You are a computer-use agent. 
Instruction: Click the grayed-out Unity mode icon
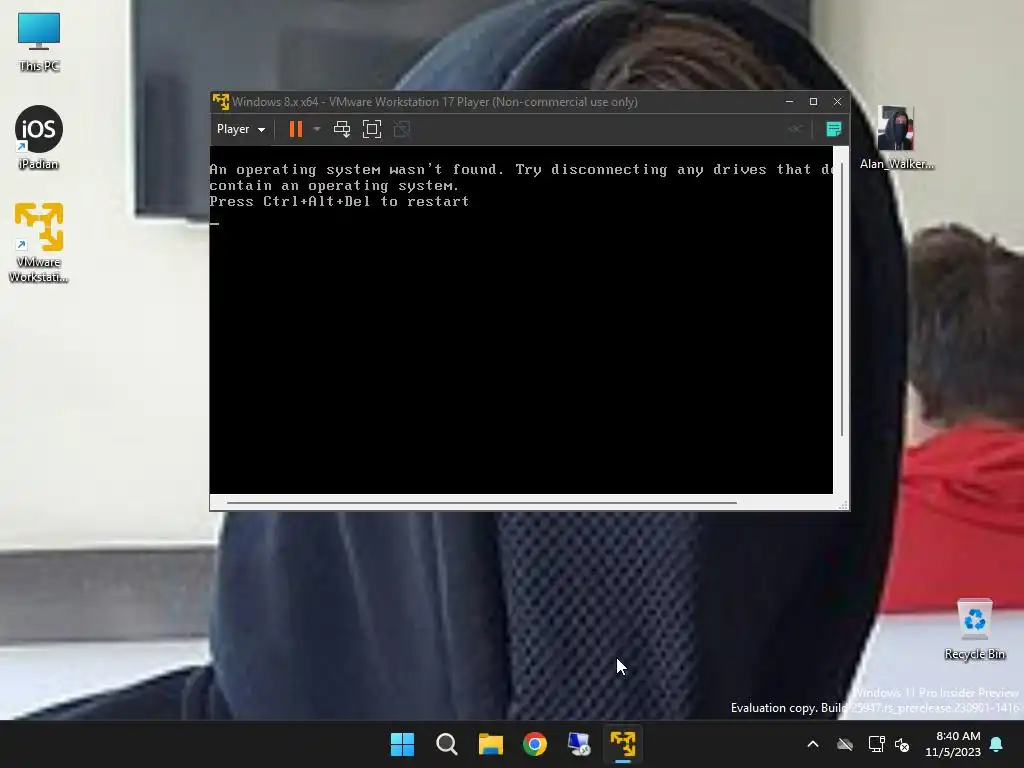(402, 129)
